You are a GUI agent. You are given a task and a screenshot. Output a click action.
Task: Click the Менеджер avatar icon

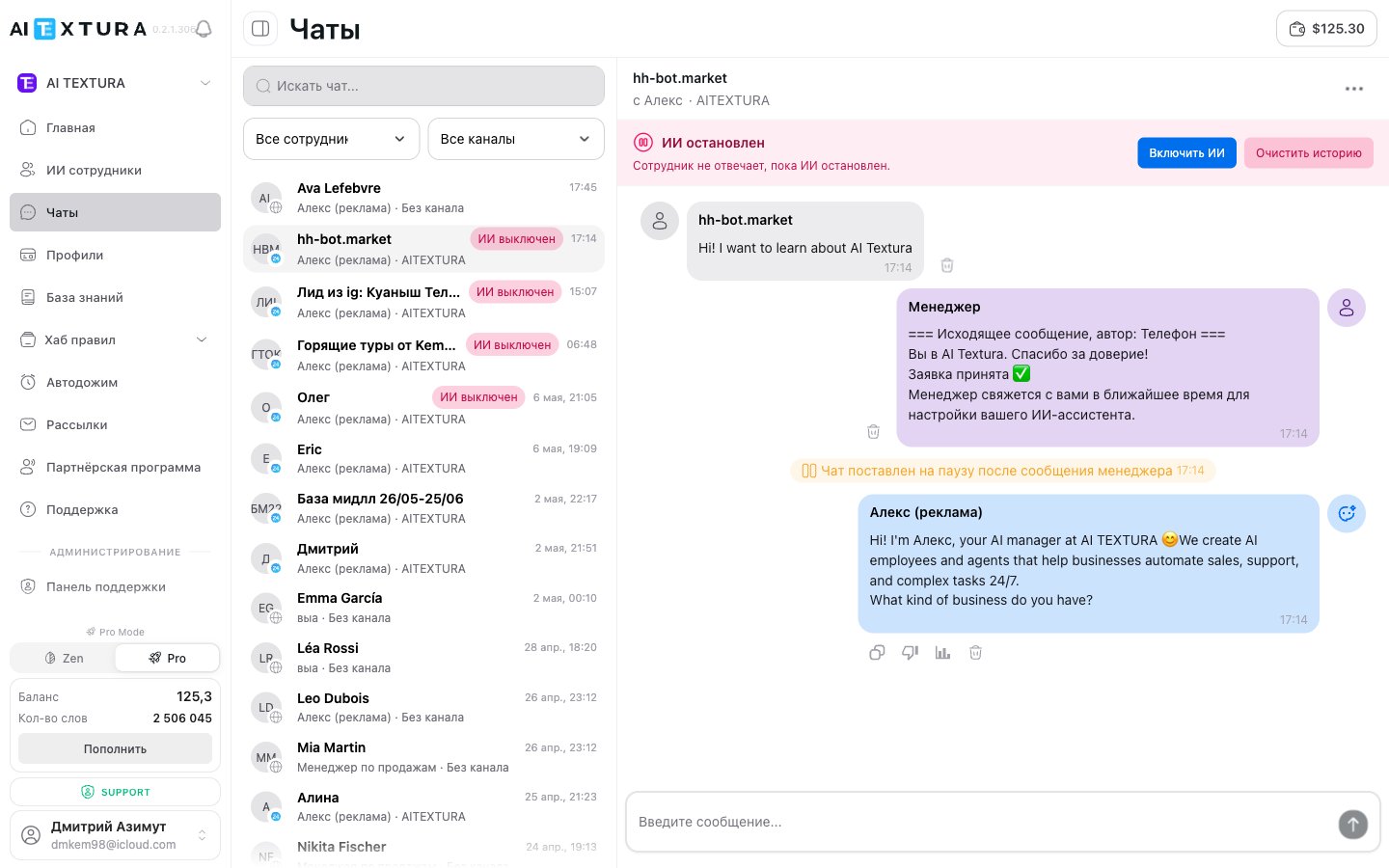pos(1347,308)
